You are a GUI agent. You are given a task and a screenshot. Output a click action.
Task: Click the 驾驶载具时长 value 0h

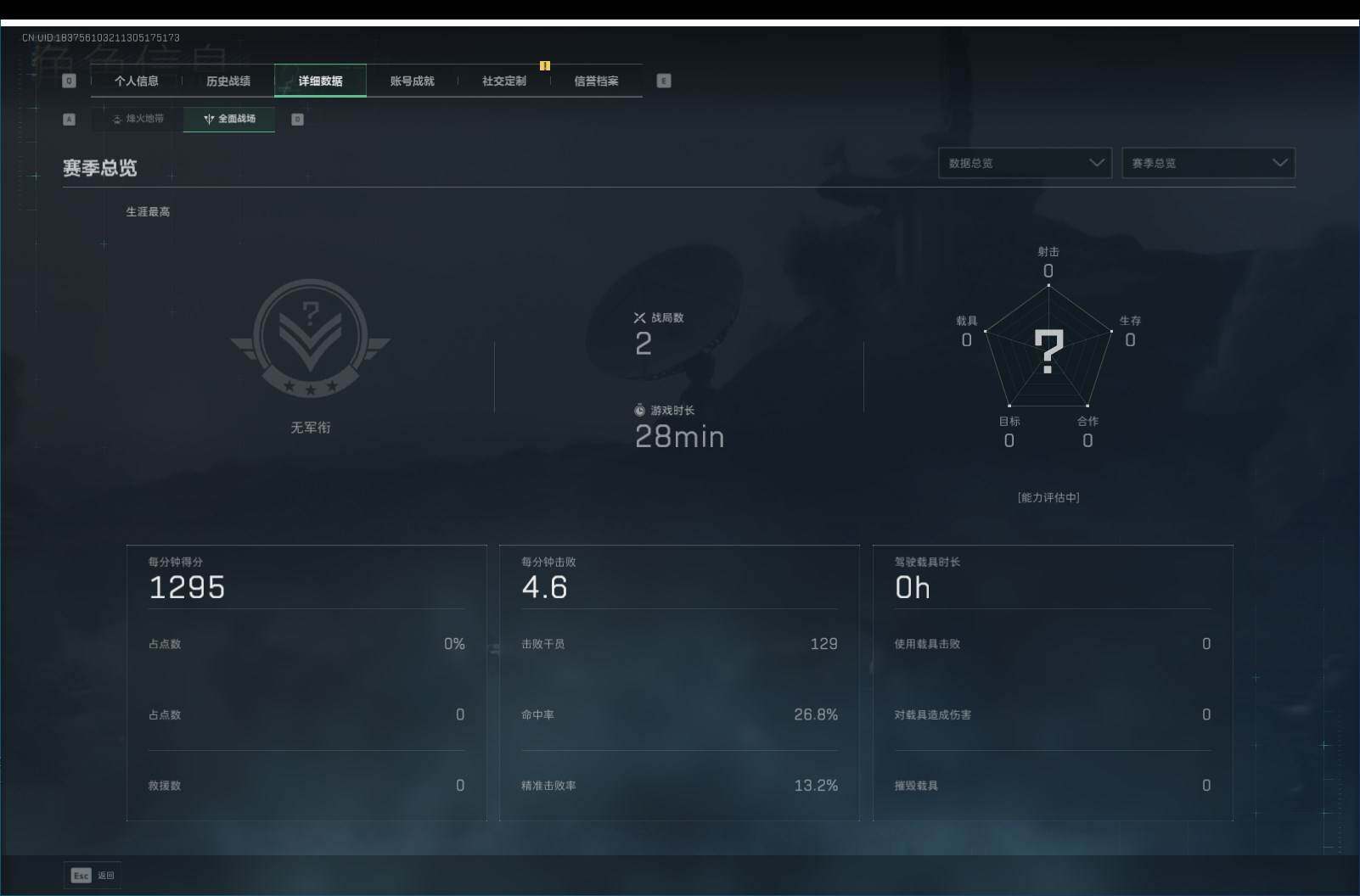click(x=913, y=587)
